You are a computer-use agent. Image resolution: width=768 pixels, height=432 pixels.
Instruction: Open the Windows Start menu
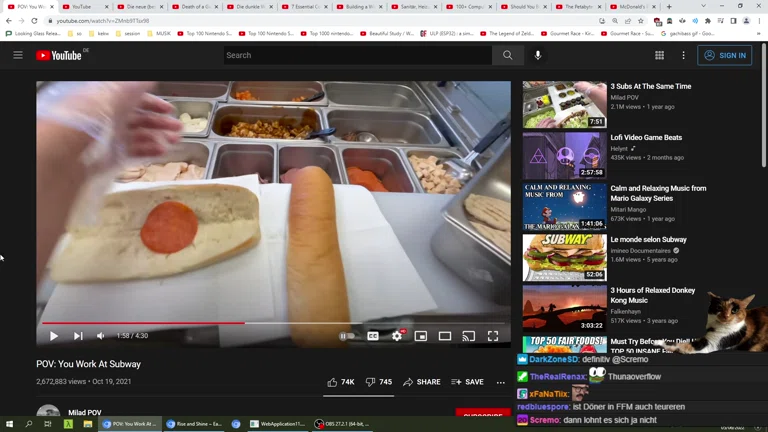click(9, 424)
